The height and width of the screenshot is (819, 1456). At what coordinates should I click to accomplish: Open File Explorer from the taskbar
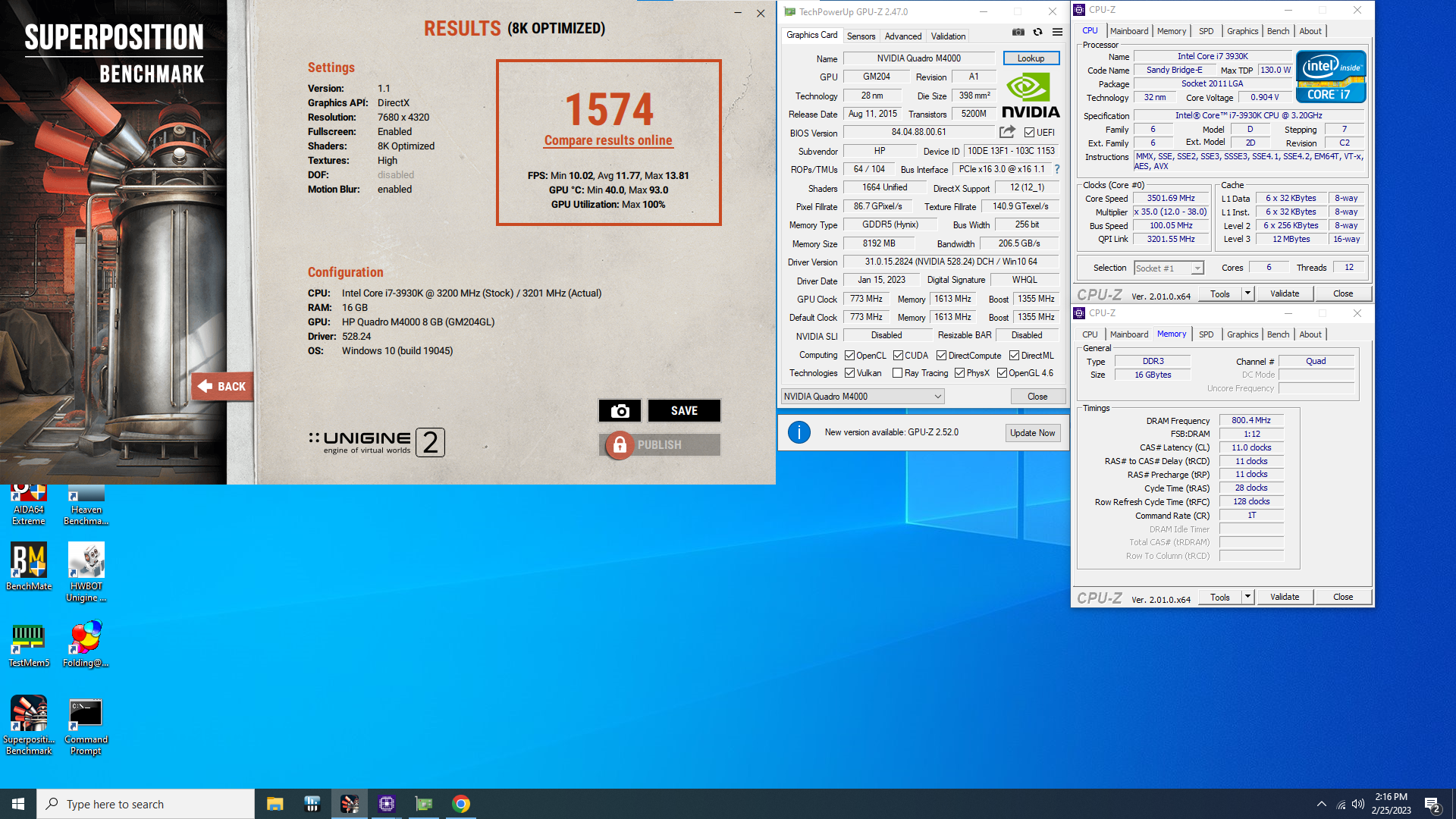click(275, 804)
